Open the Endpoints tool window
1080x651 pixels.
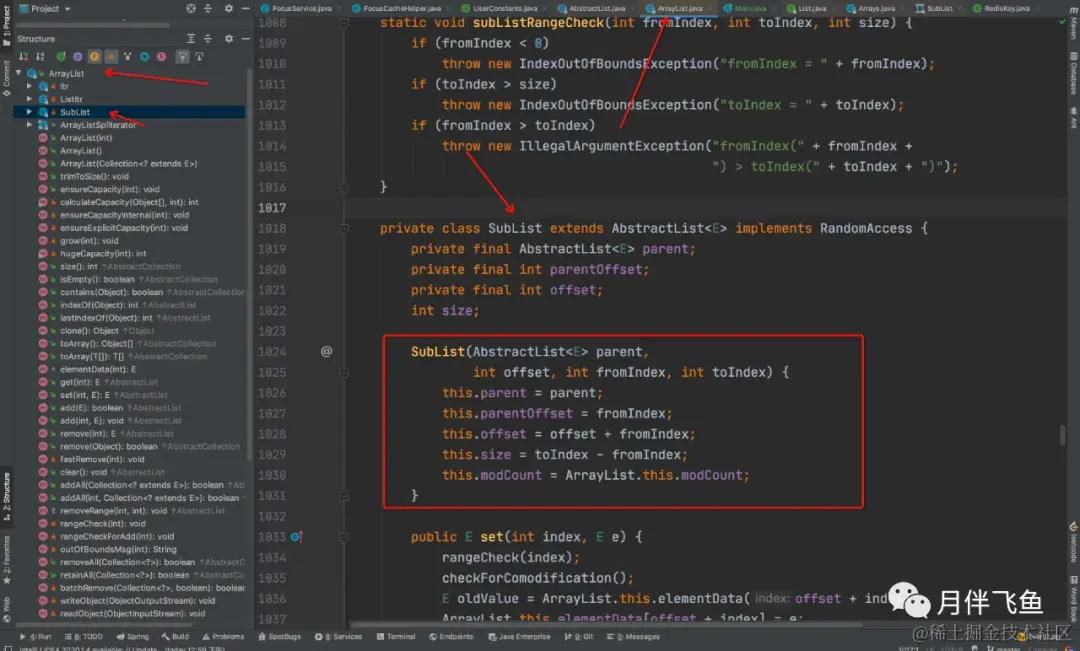451,637
